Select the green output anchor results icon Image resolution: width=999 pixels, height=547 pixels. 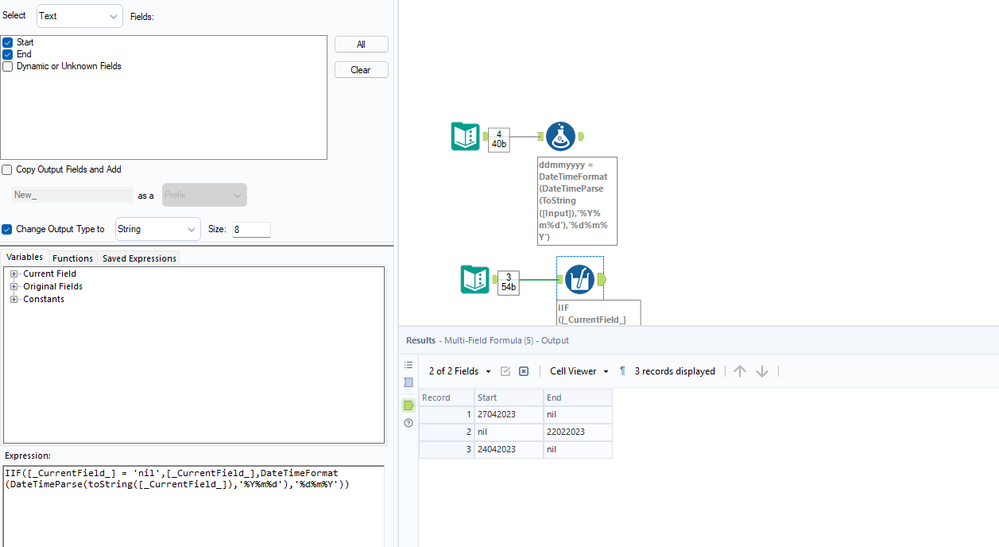pyautogui.click(x=408, y=405)
